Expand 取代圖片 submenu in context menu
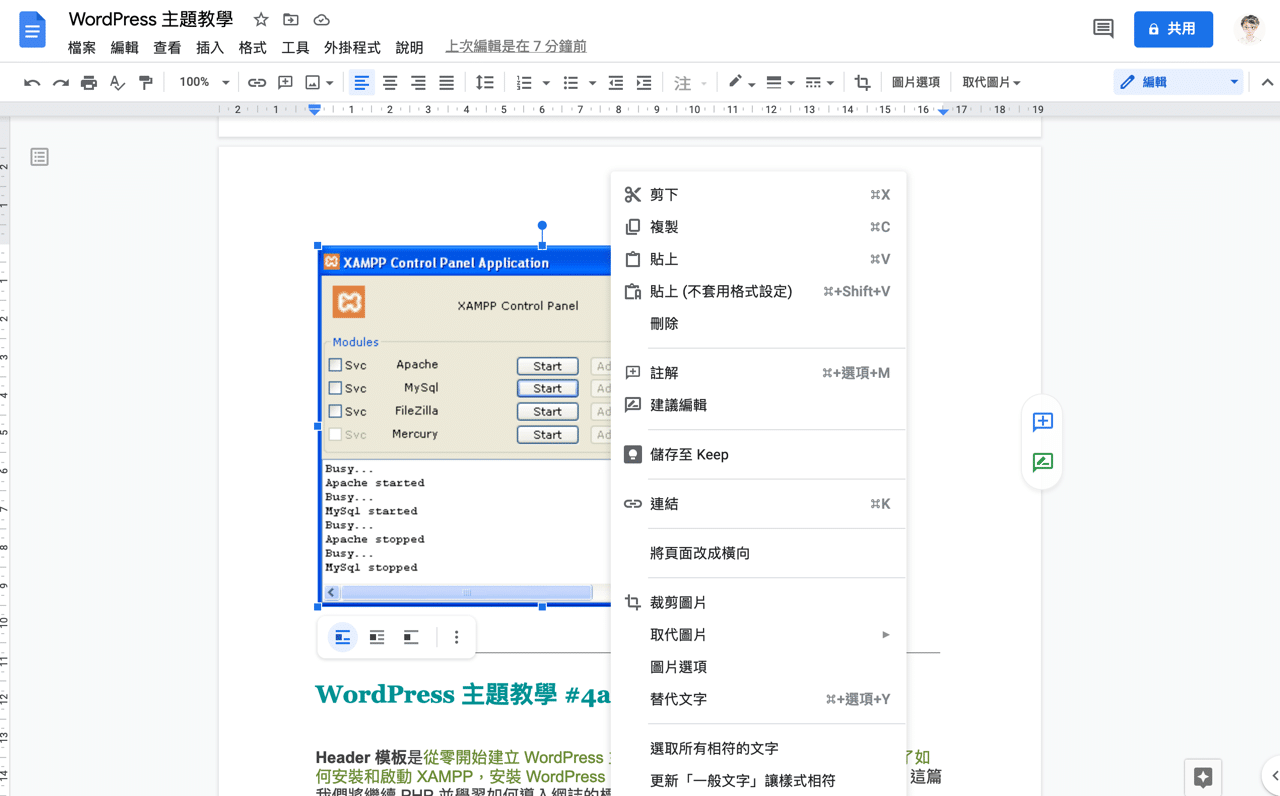1280x796 pixels. (x=758, y=635)
